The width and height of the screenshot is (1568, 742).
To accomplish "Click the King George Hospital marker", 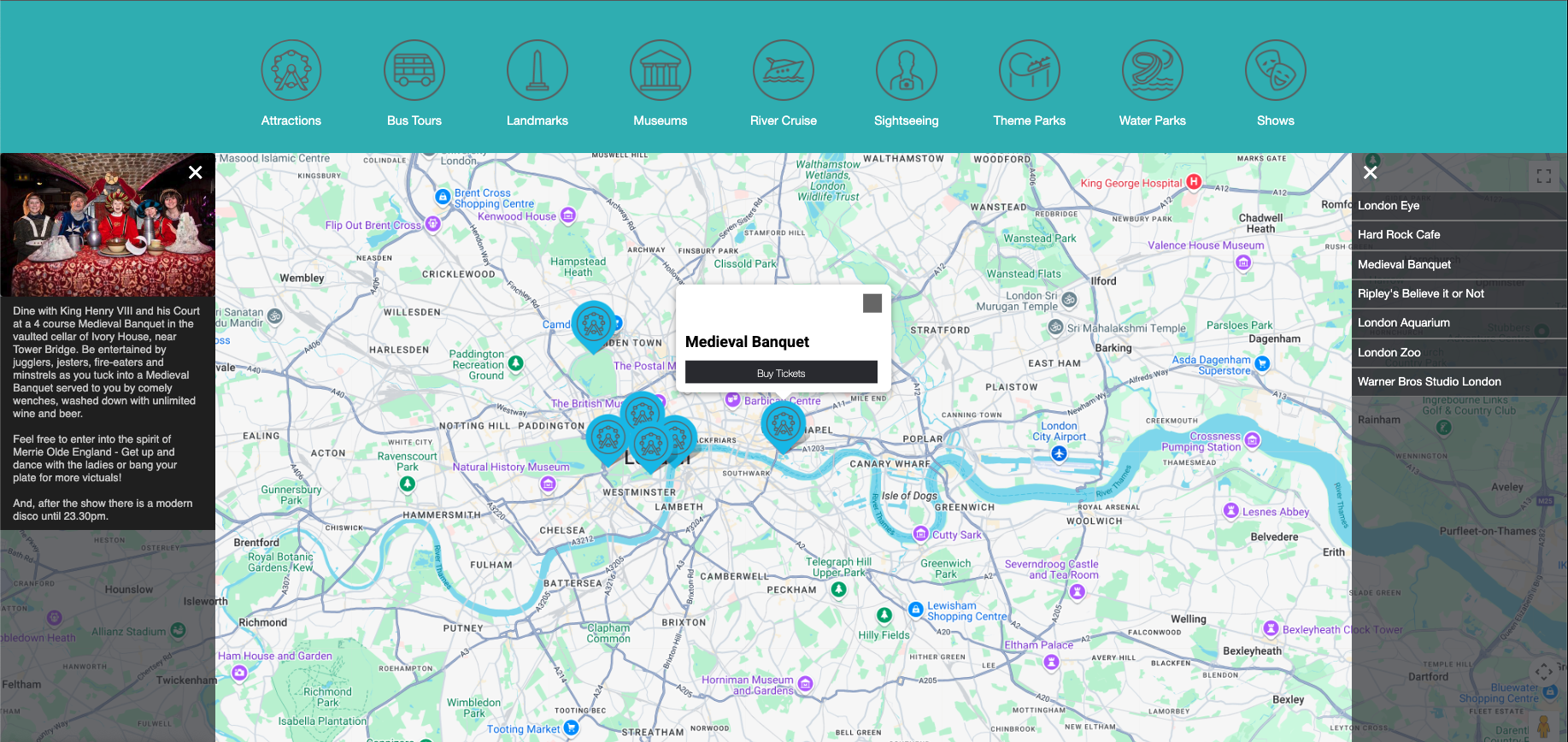I will point(1194,181).
